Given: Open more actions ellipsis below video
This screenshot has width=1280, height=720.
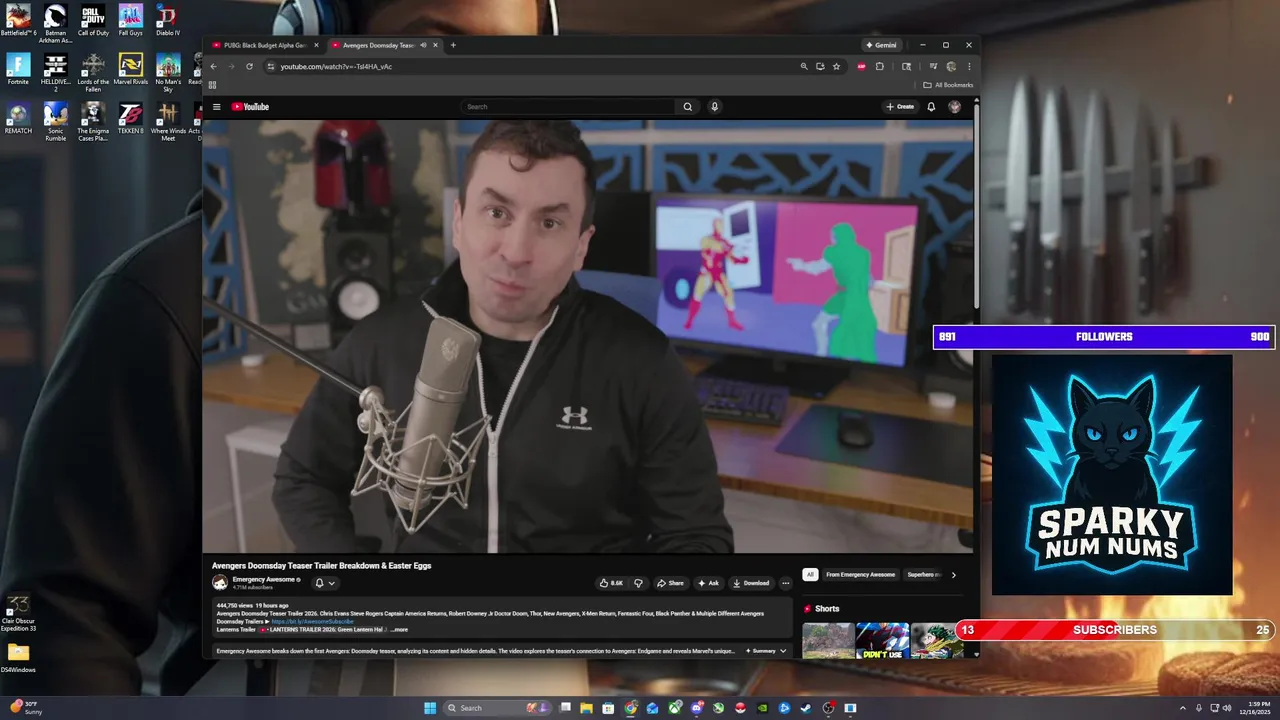Looking at the screenshot, I should pos(785,583).
